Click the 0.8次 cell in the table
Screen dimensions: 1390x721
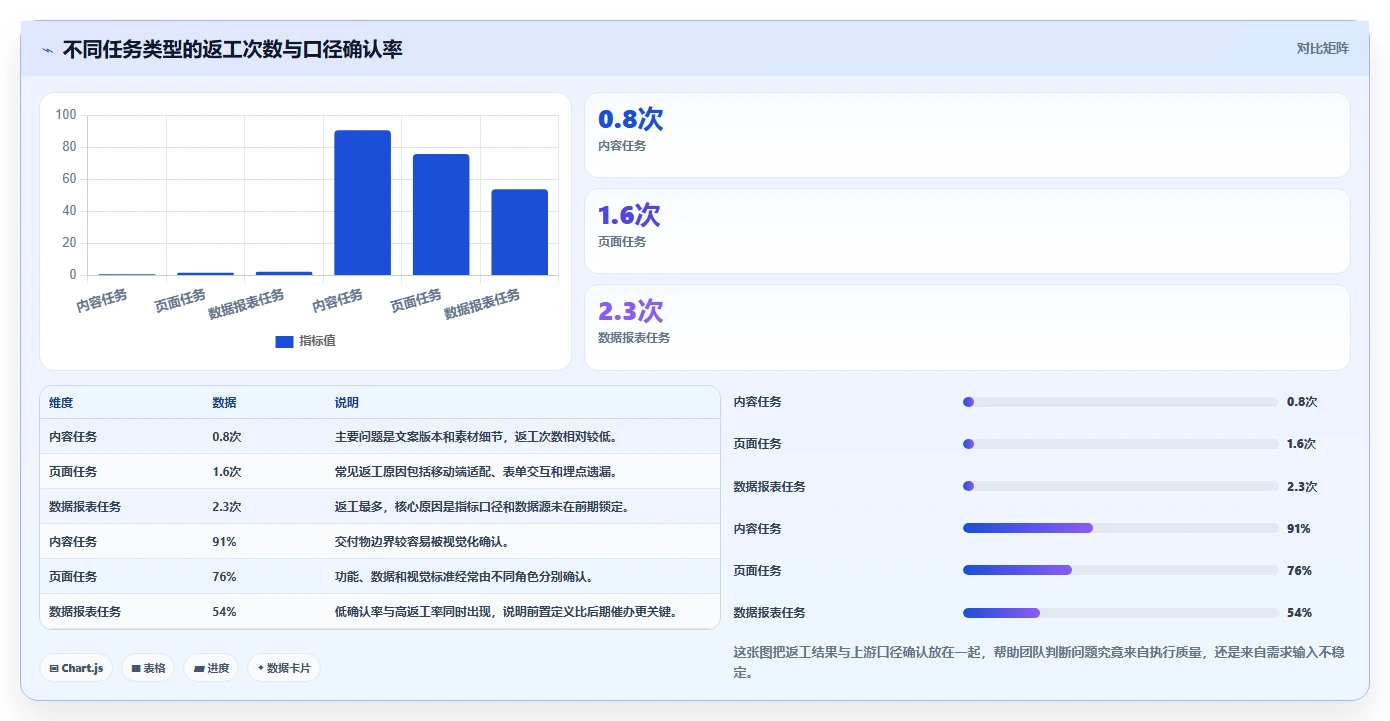[x=227, y=437]
